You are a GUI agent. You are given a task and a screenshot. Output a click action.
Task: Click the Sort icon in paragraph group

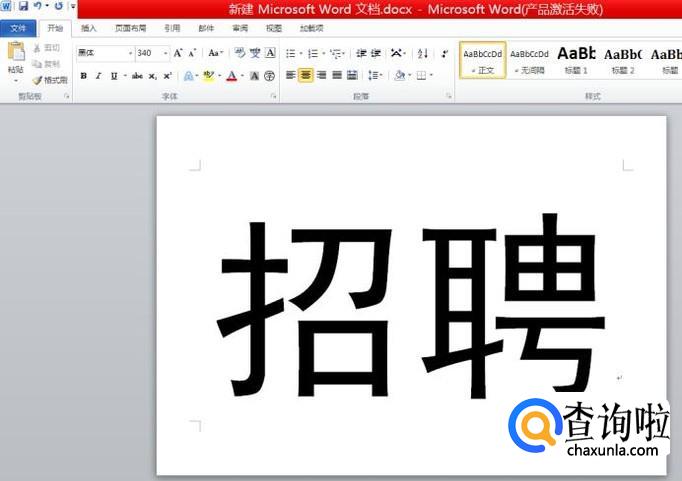[x=422, y=53]
